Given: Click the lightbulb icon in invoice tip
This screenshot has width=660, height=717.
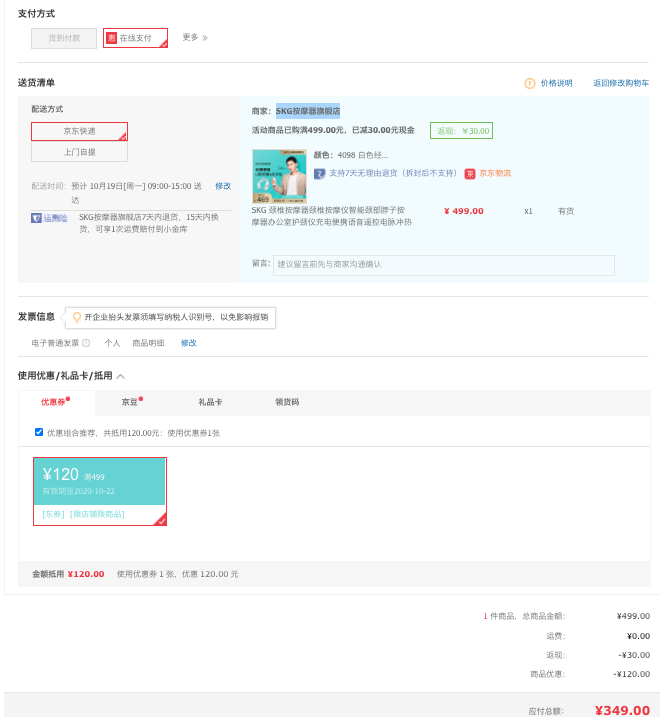Looking at the screenshot, I should (x=77, y=317).
